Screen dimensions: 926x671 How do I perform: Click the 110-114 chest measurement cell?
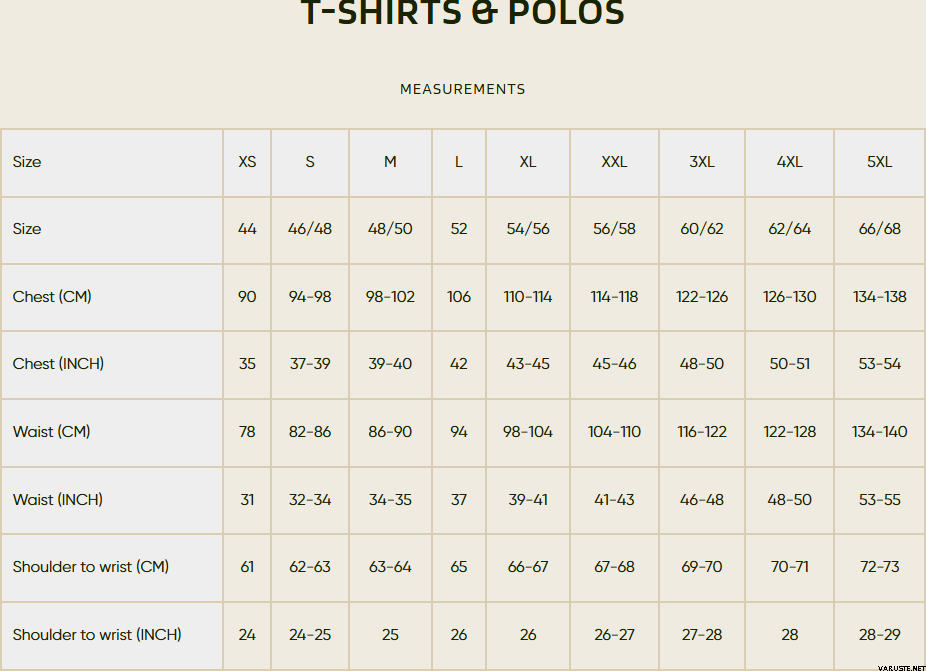(x=528, y=297)
